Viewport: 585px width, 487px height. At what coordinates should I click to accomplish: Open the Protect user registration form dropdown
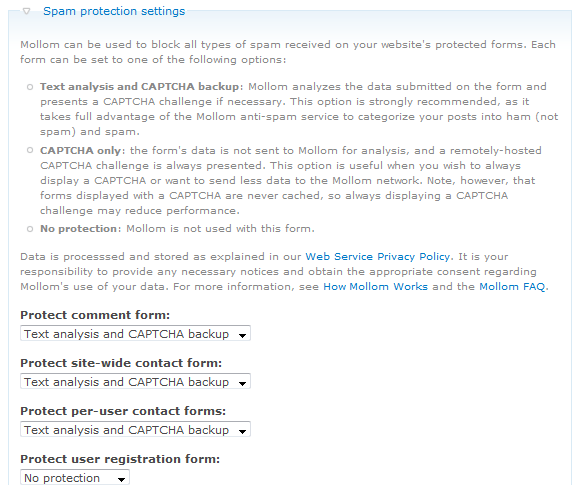click(x=75, y=477)
